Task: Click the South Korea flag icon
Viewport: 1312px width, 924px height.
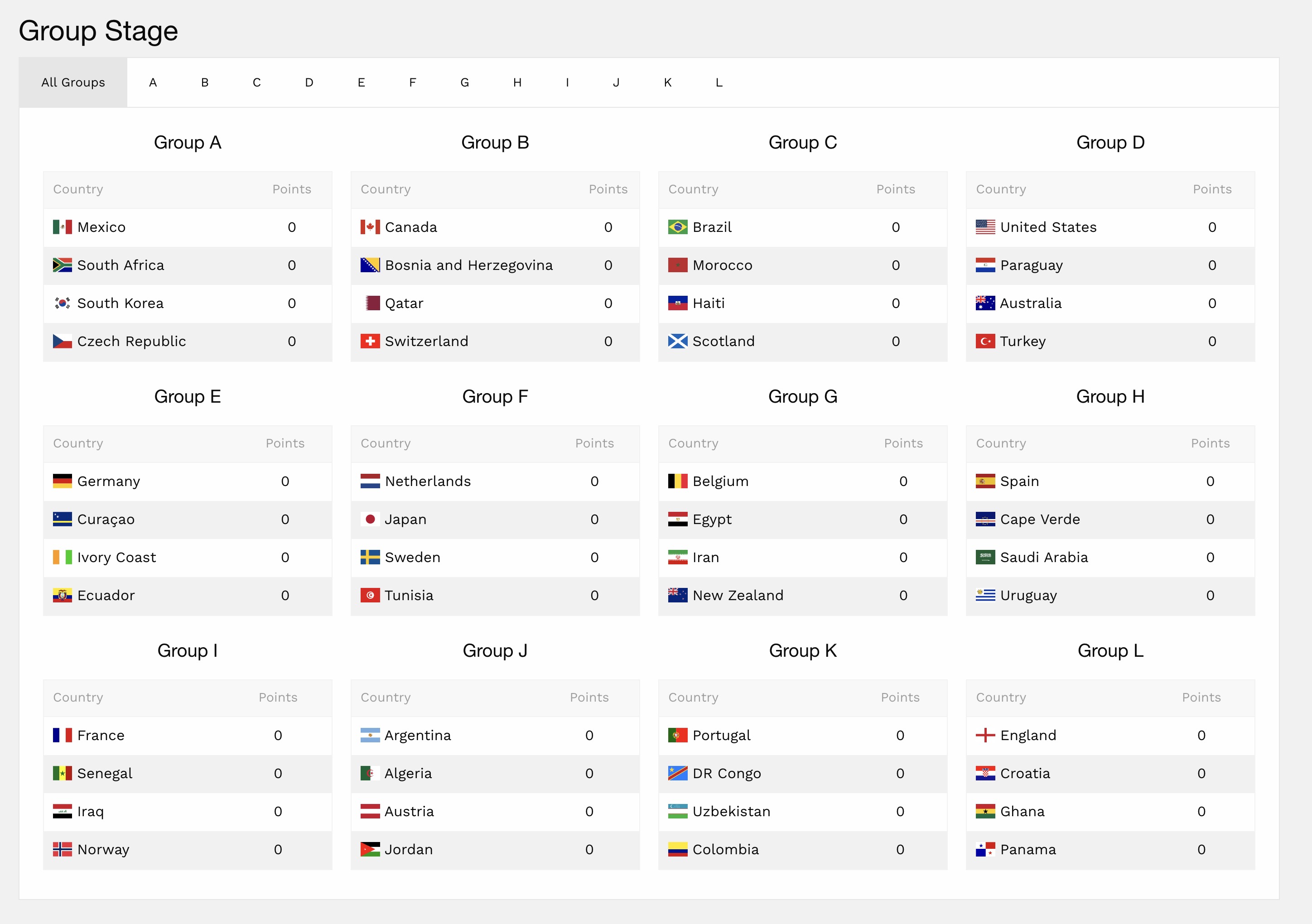Action: (62, 303)
